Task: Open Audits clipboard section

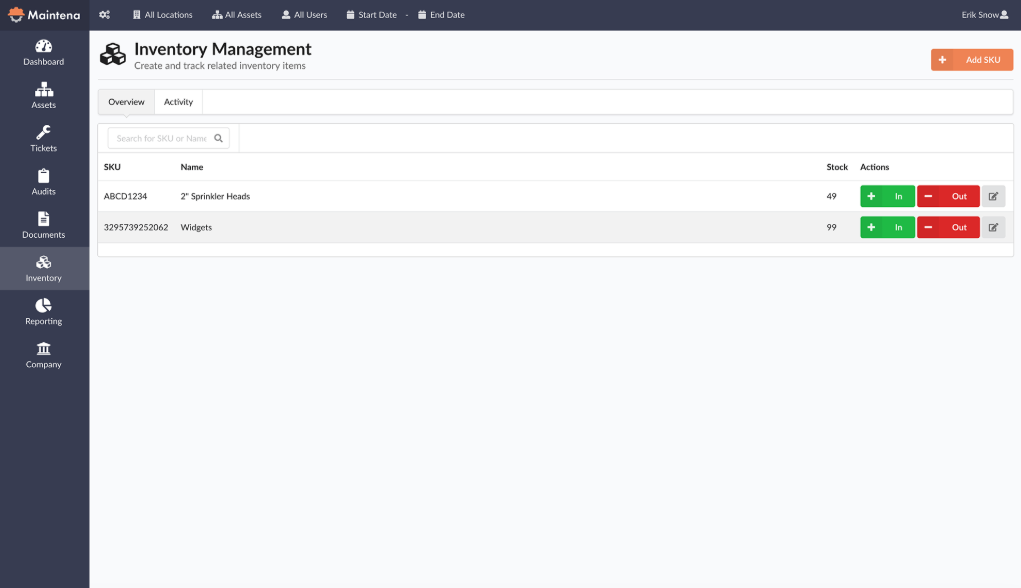Action: point(44,182)
